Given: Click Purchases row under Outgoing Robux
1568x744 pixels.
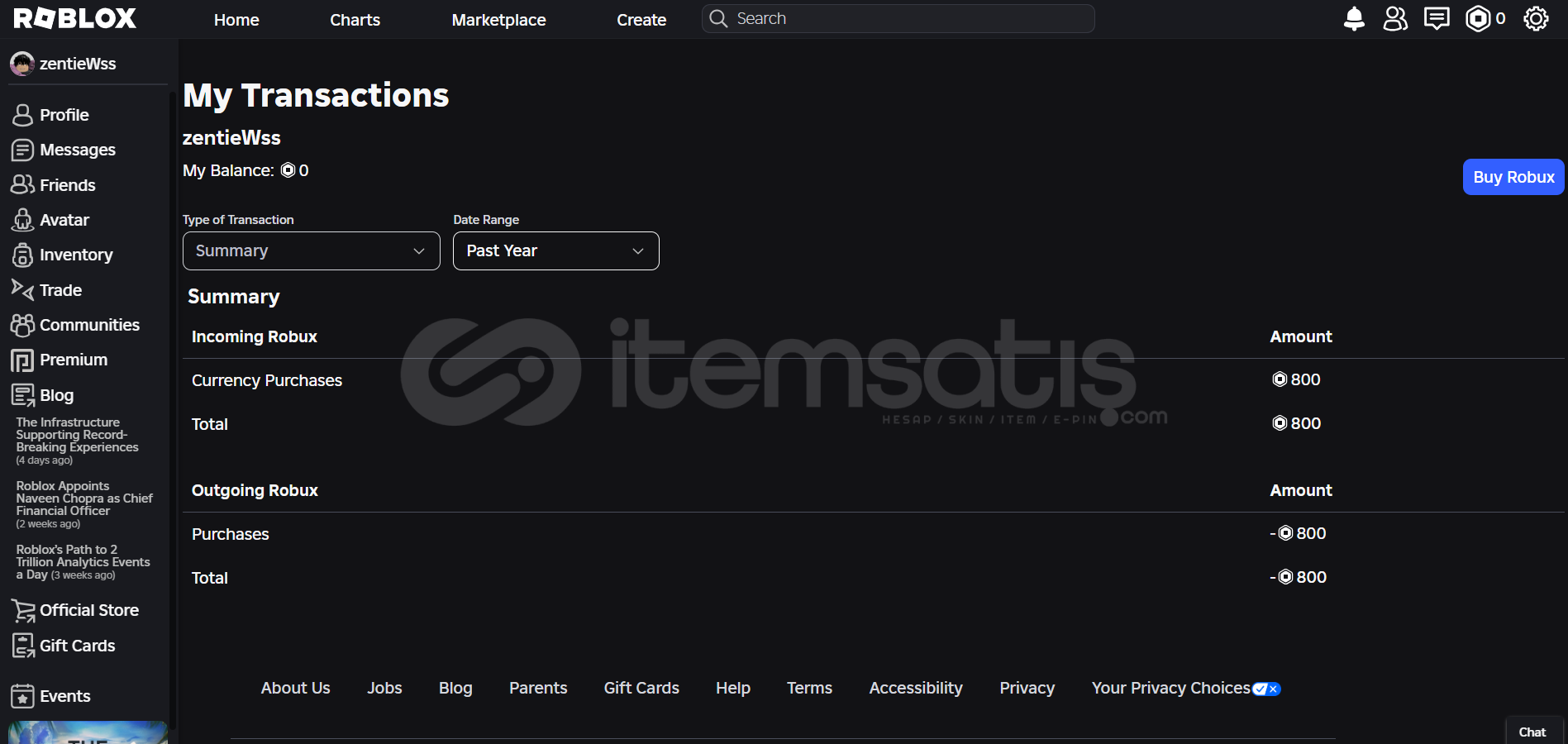Looking at the screenshot, I should [x=231, y=534].
